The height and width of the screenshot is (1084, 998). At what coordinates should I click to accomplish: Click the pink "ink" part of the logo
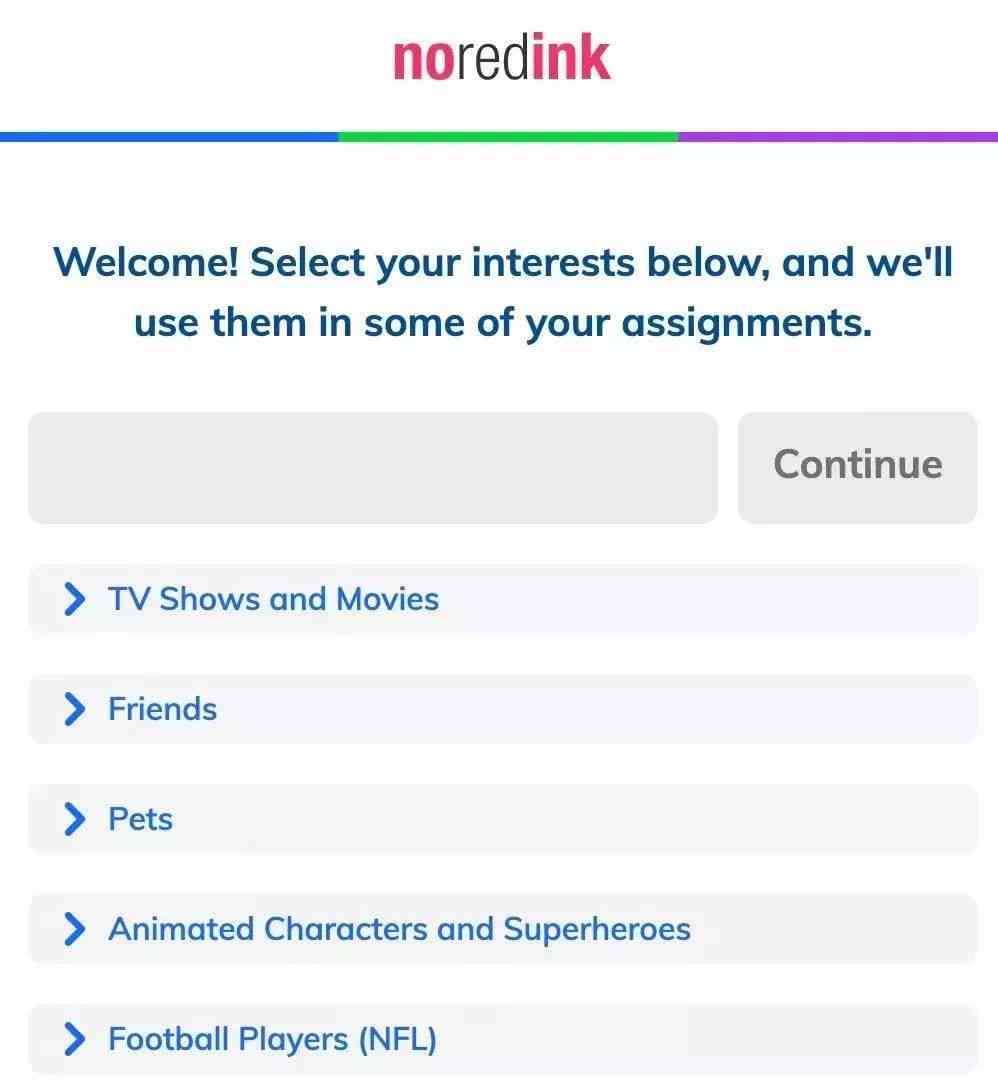click(571, 58)
